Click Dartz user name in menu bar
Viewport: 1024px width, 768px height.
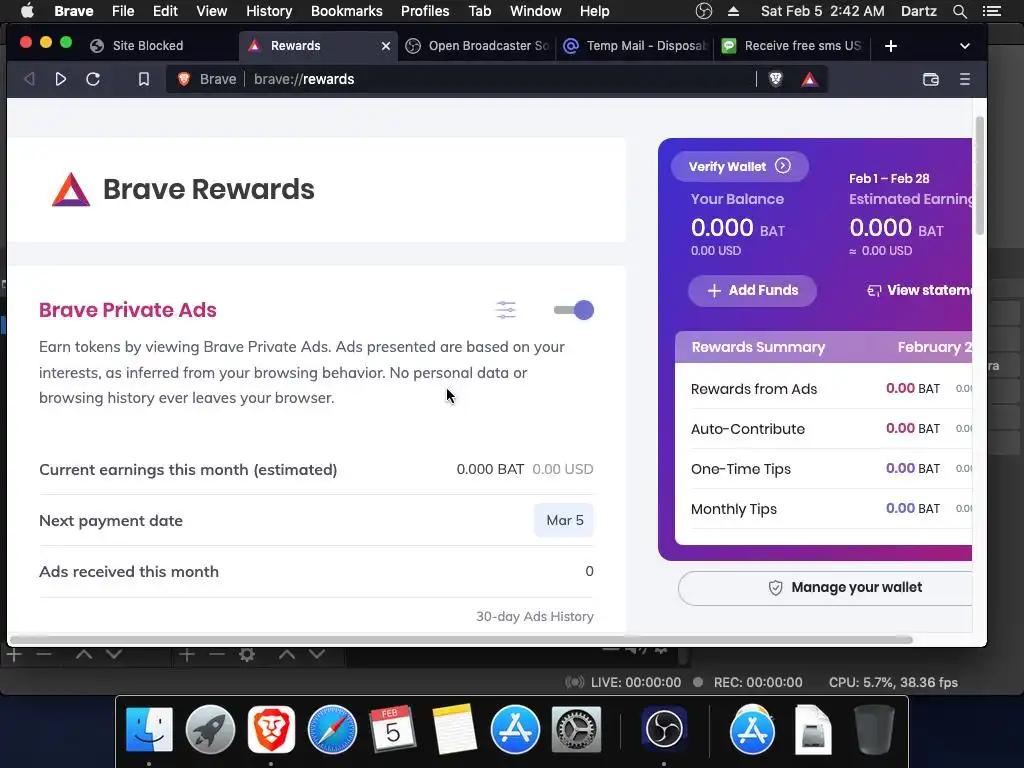tap(918, 11)
